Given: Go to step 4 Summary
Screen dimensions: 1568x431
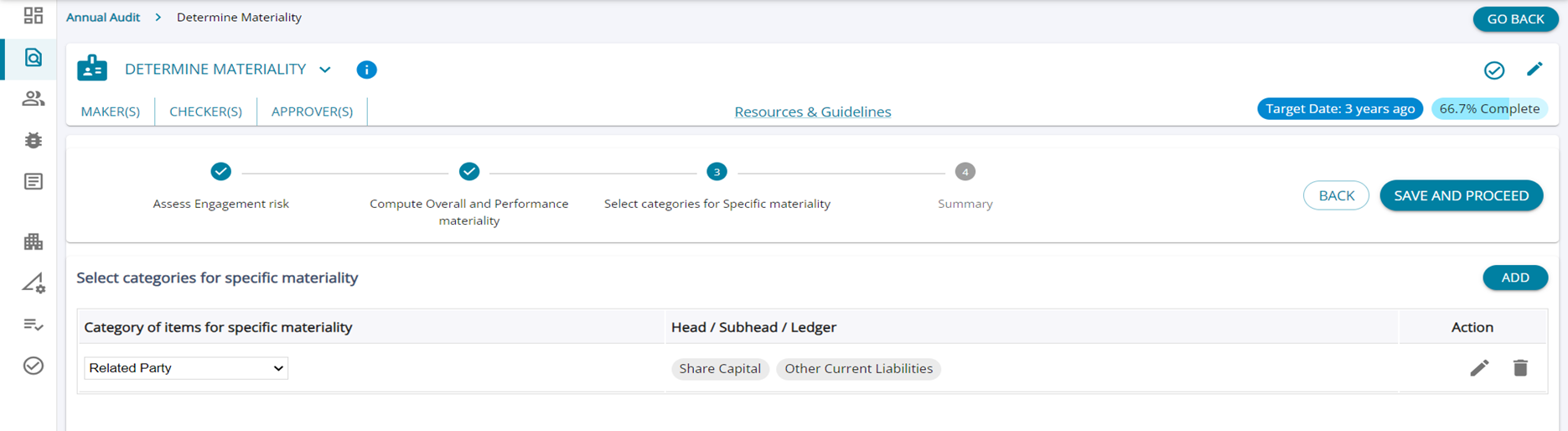Looking at the screenshot, I should point(965,172).
